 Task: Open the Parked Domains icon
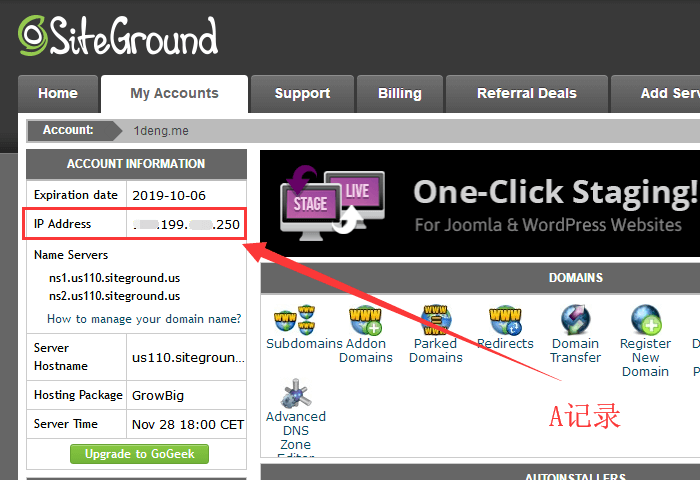click(436, 320)
